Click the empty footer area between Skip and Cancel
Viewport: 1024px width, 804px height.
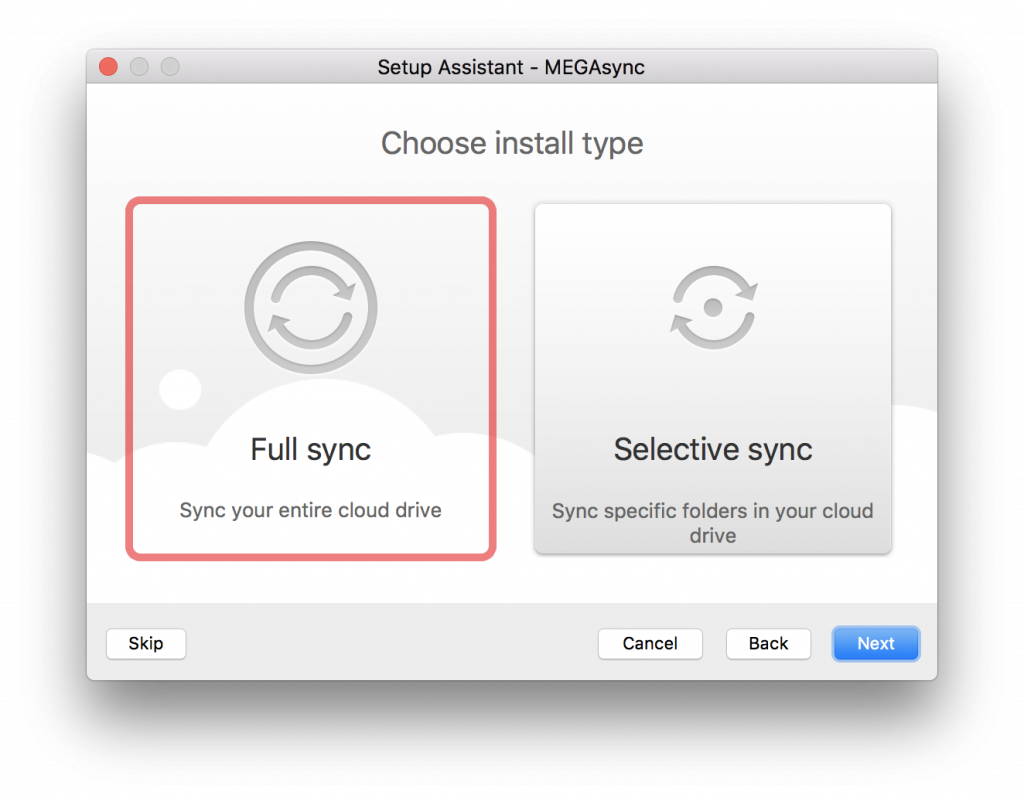coord(390,644)
